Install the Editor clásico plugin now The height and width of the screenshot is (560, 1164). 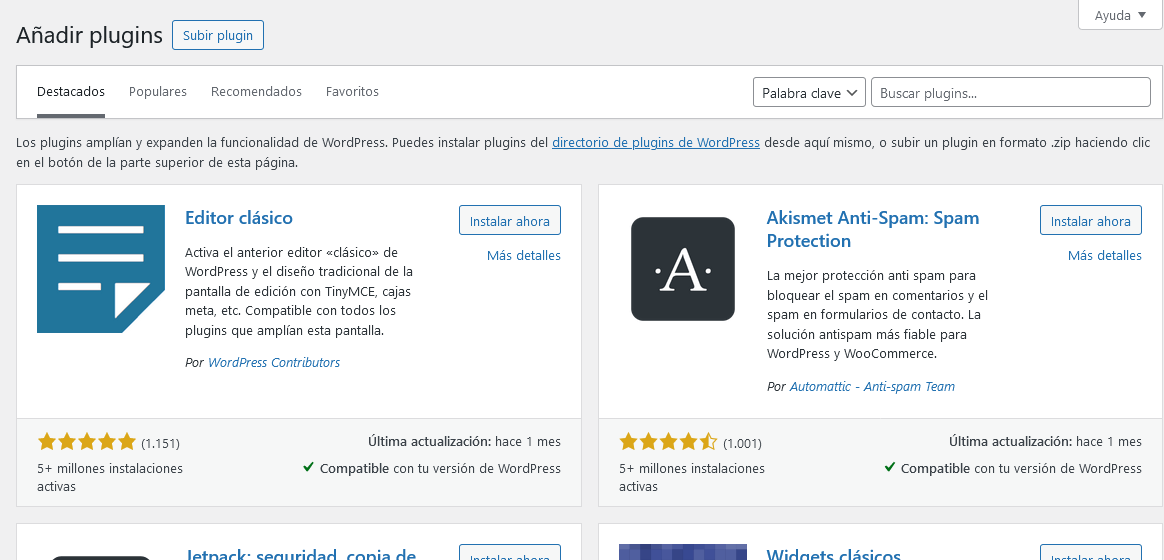click(510, 221)
